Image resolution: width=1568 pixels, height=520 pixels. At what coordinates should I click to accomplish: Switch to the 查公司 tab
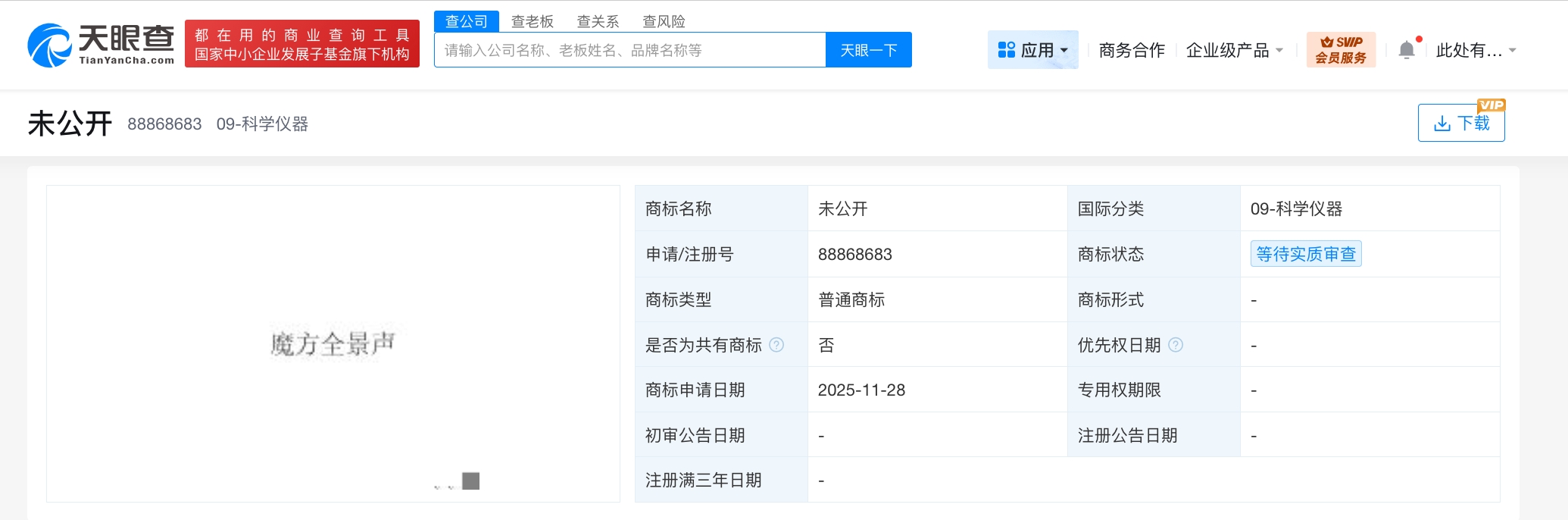pyautogui.click(x=466, y=21)
